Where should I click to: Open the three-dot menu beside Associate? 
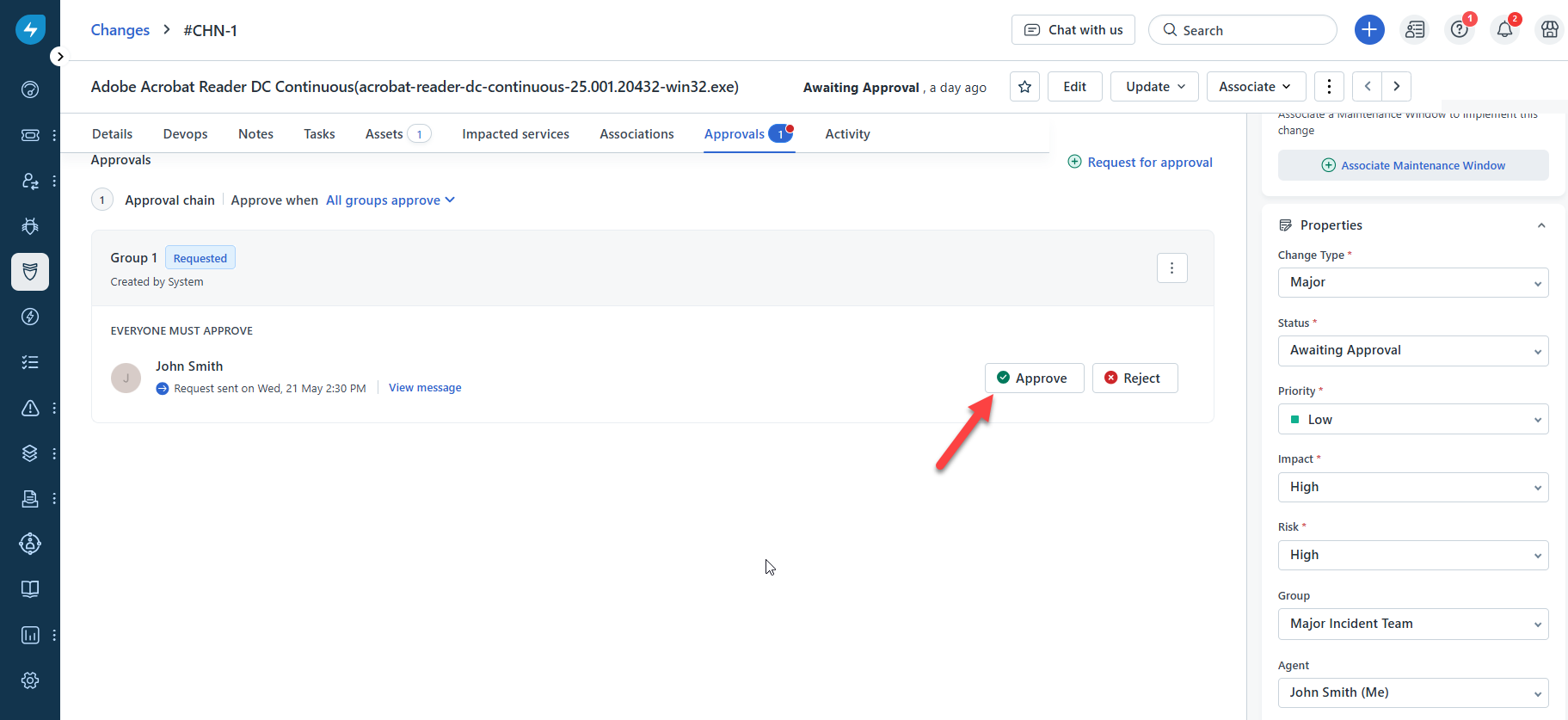[x=1329, y=87]
